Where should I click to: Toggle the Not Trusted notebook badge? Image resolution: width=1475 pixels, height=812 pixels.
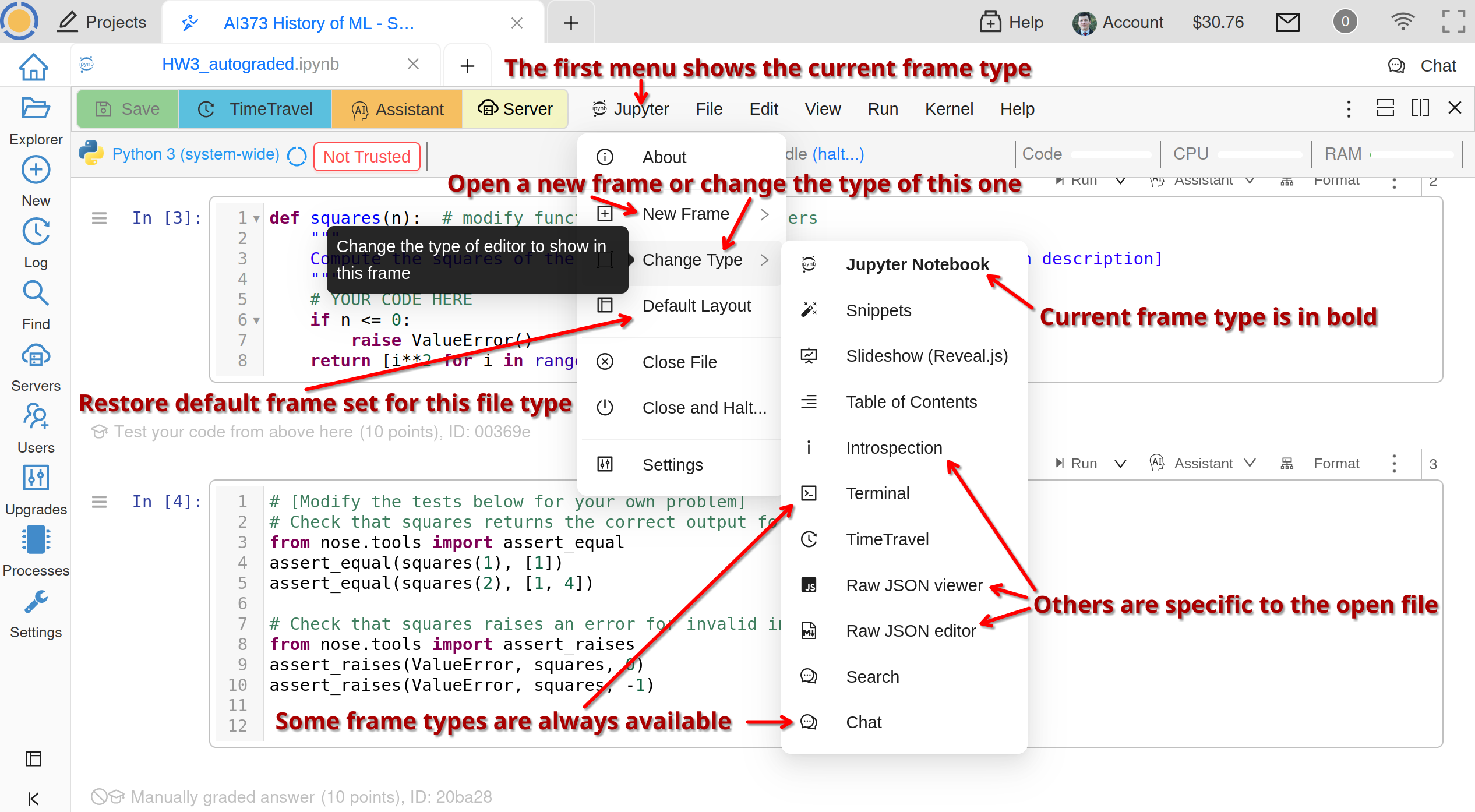366,157
